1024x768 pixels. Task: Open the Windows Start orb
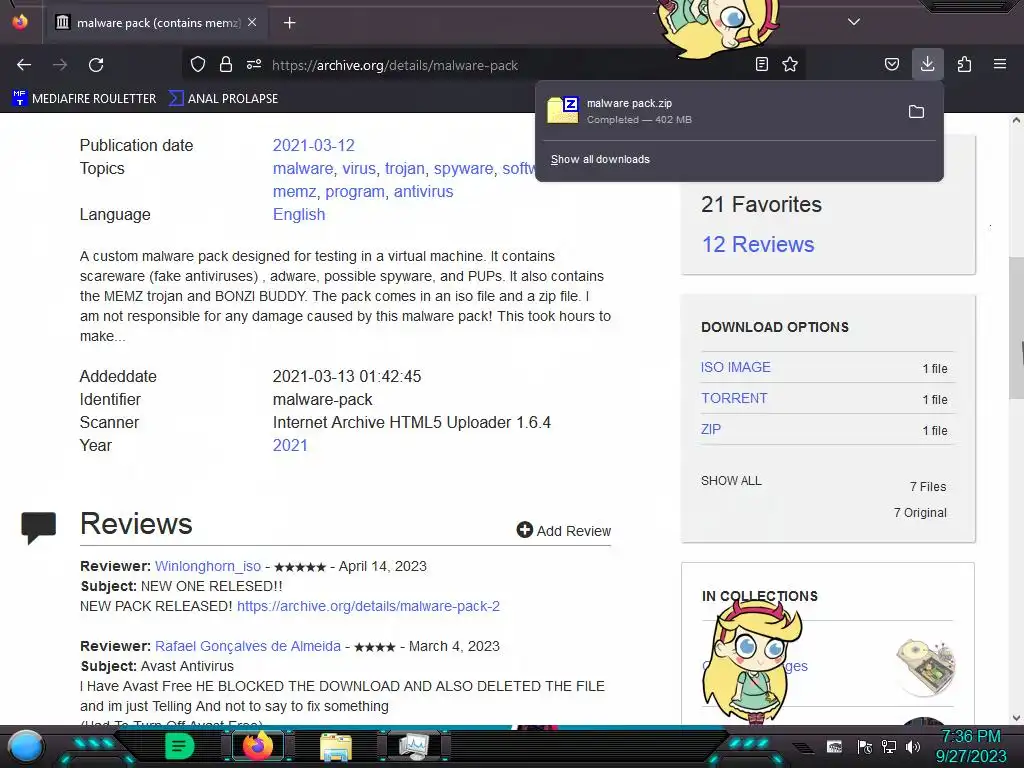point(25,746)
